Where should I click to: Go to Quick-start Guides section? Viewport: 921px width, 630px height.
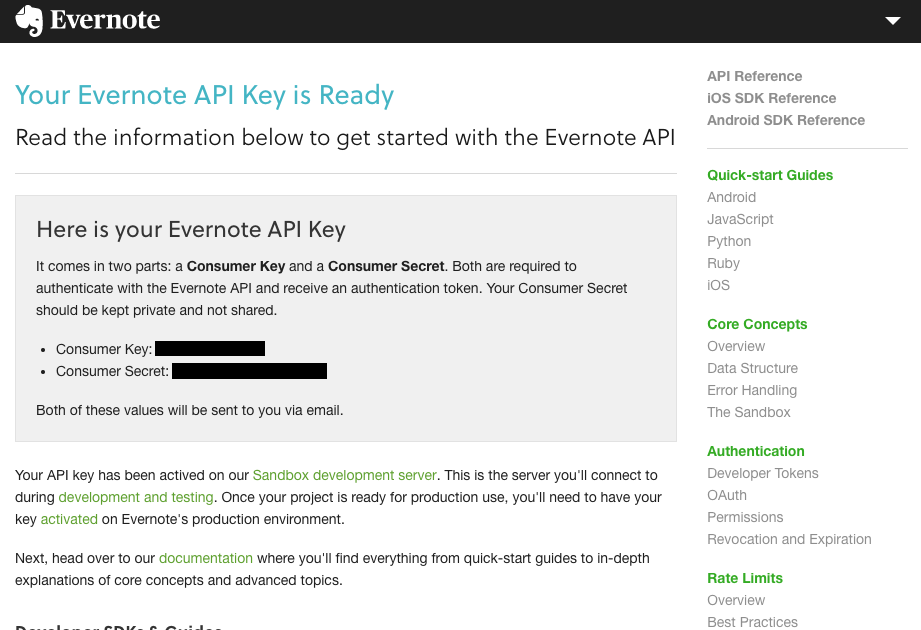coord(769,175)
